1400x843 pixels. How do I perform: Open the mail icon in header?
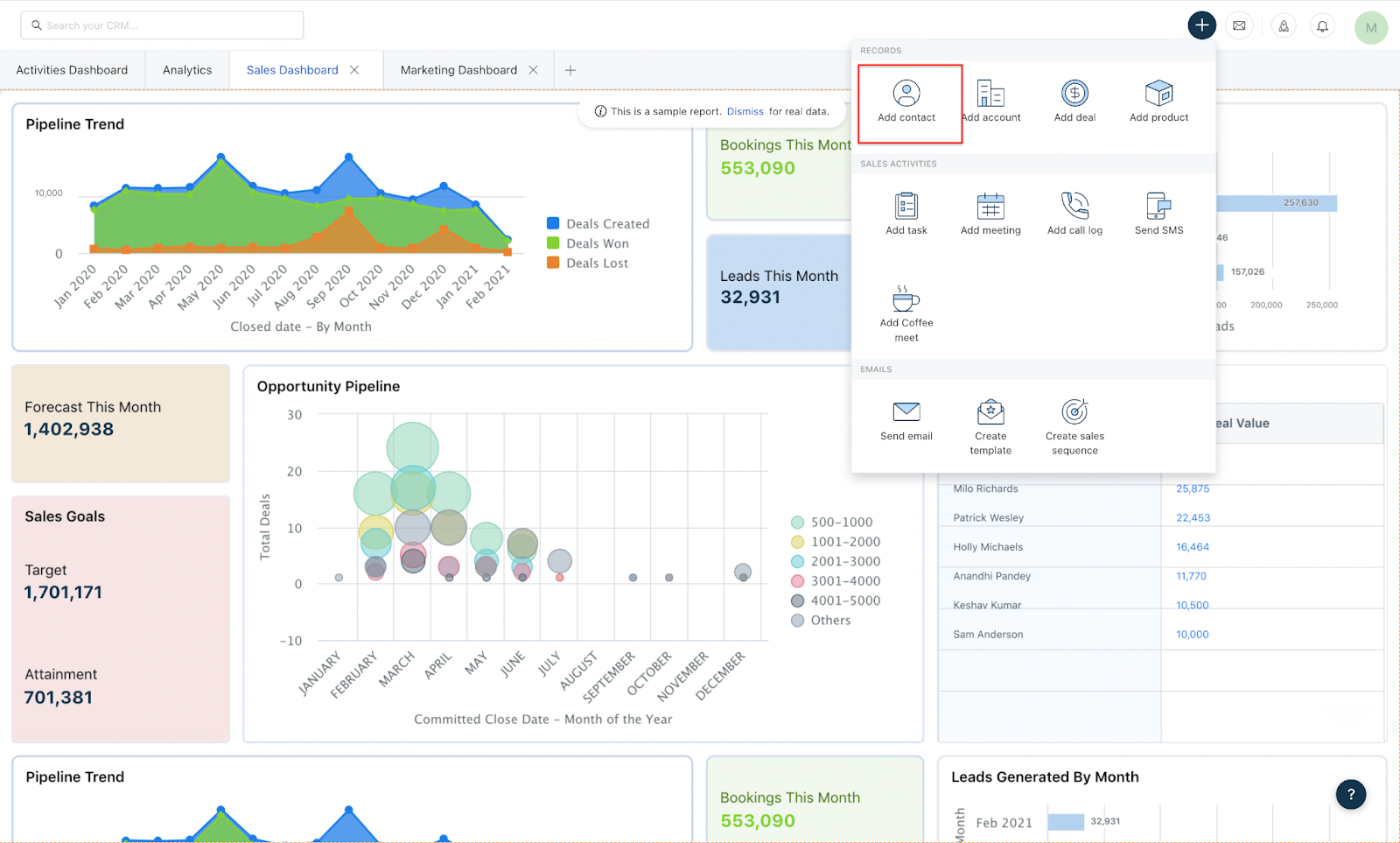coord(1239,25)
